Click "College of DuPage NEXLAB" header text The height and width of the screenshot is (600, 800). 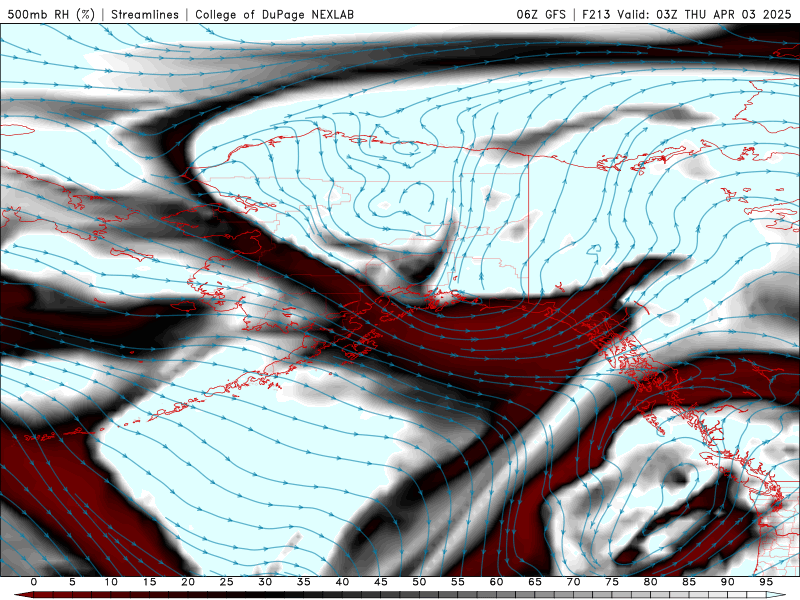tap(274, 14)
